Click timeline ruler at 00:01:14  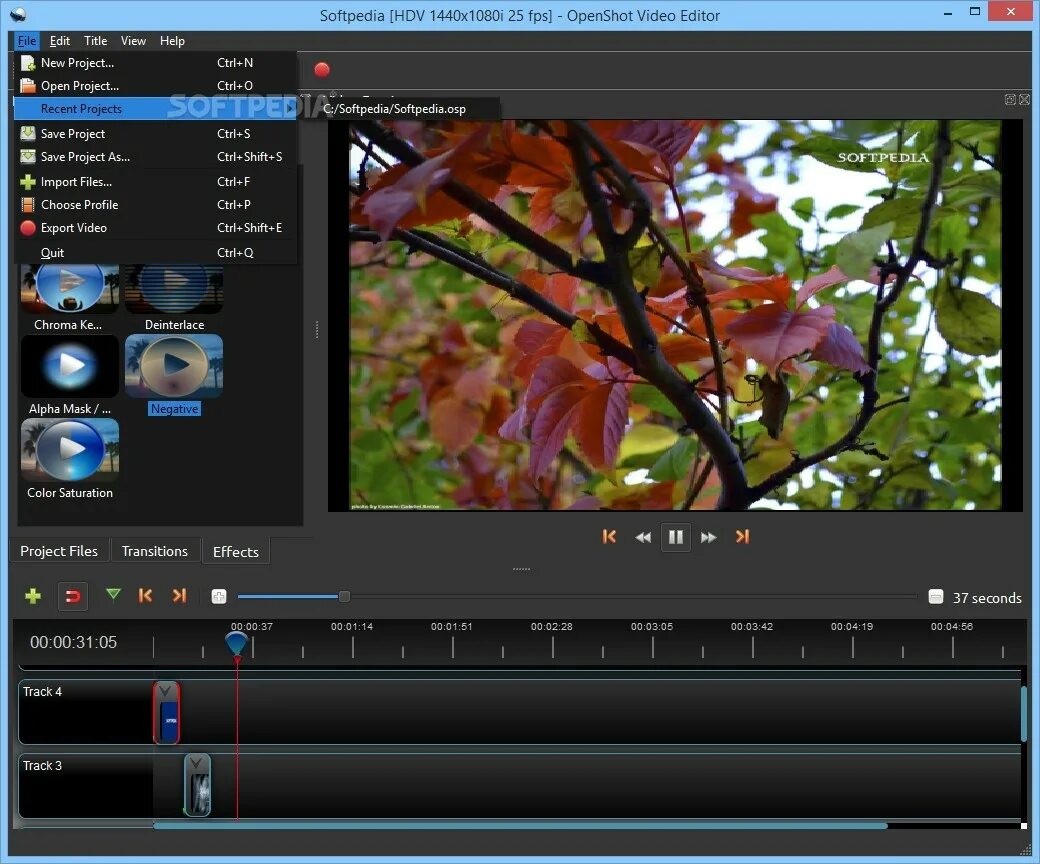352,627
